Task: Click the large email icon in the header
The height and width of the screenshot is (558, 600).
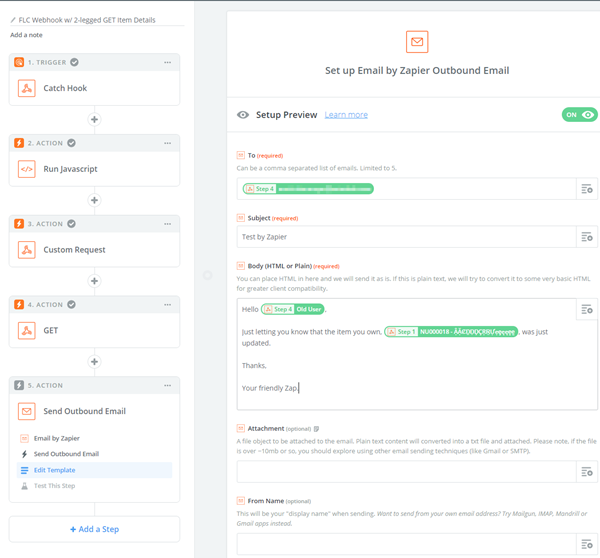Action: [417, 42]
